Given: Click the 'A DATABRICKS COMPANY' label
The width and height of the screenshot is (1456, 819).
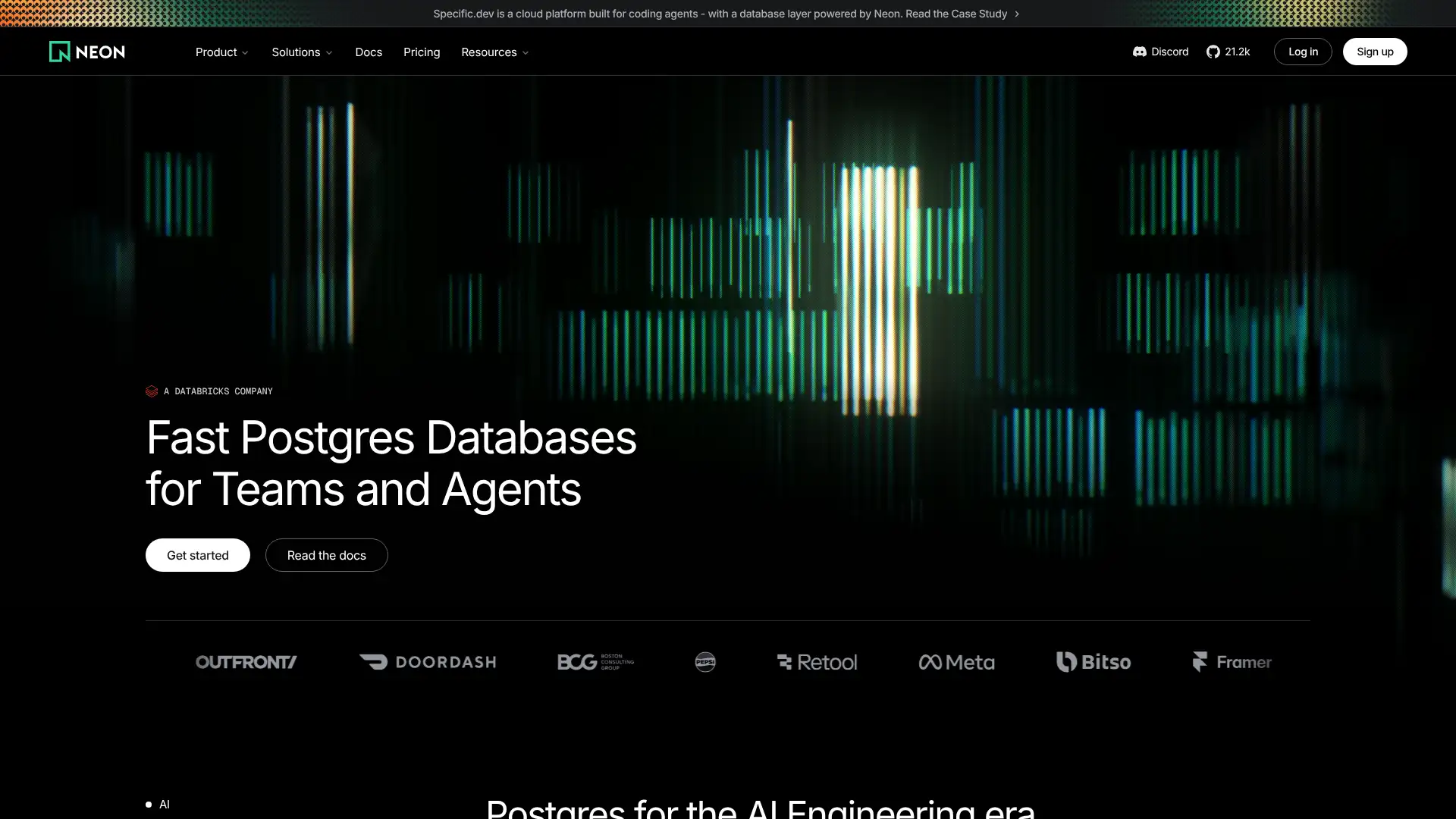Looking at the screenshot, I should pyautogui.click(x=218, y=391).
